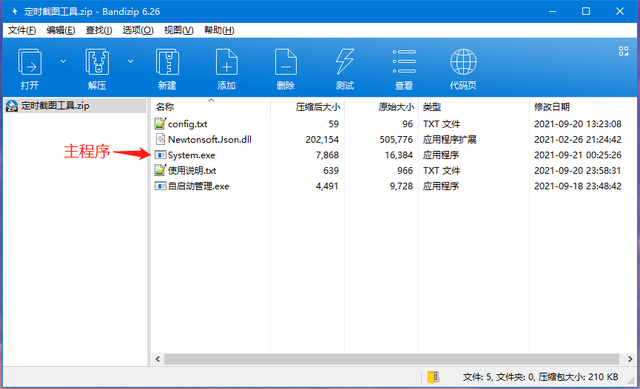Open the 查找(I) menu
Viewport: 640px width, 389px height.
[x=99, y=30]
